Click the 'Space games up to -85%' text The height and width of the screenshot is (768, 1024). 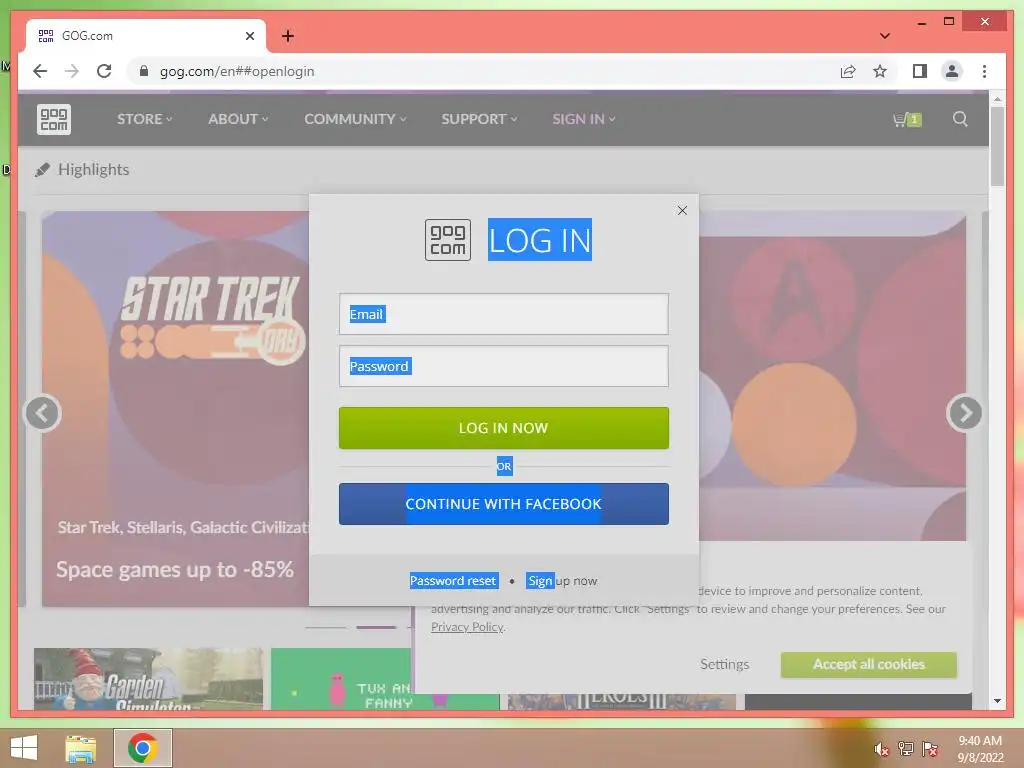pos(174,569)
